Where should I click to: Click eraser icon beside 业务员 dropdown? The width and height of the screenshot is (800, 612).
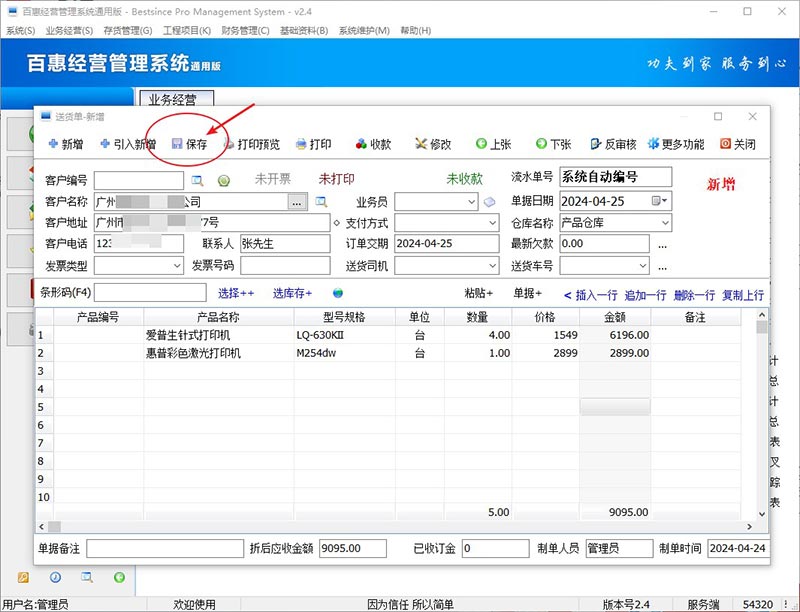click(x=489, y=202)
